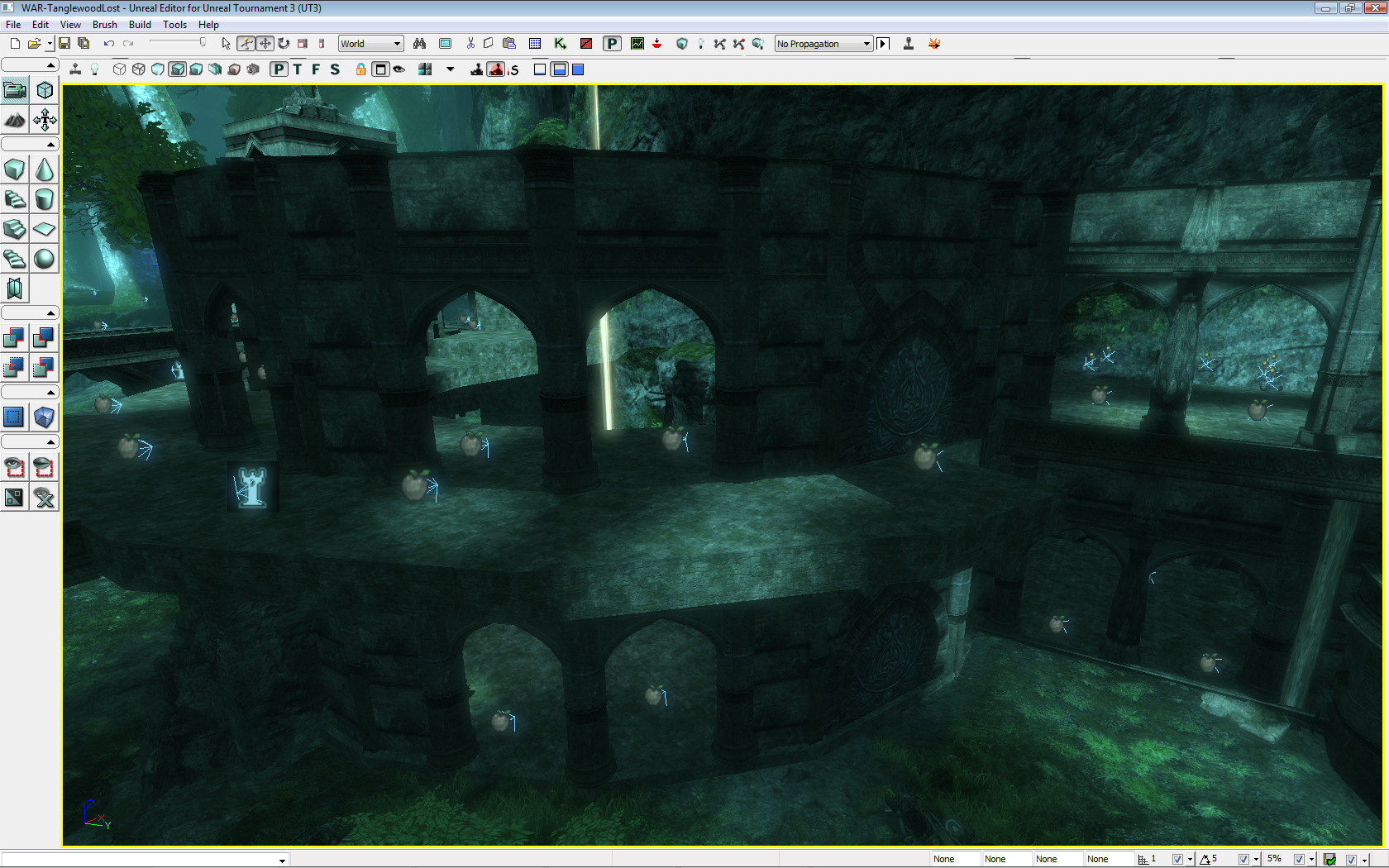The width and height of the screenshot is (1389, 868).
Task: Select the third blue viewport size swatch
Action: point(578,69)
